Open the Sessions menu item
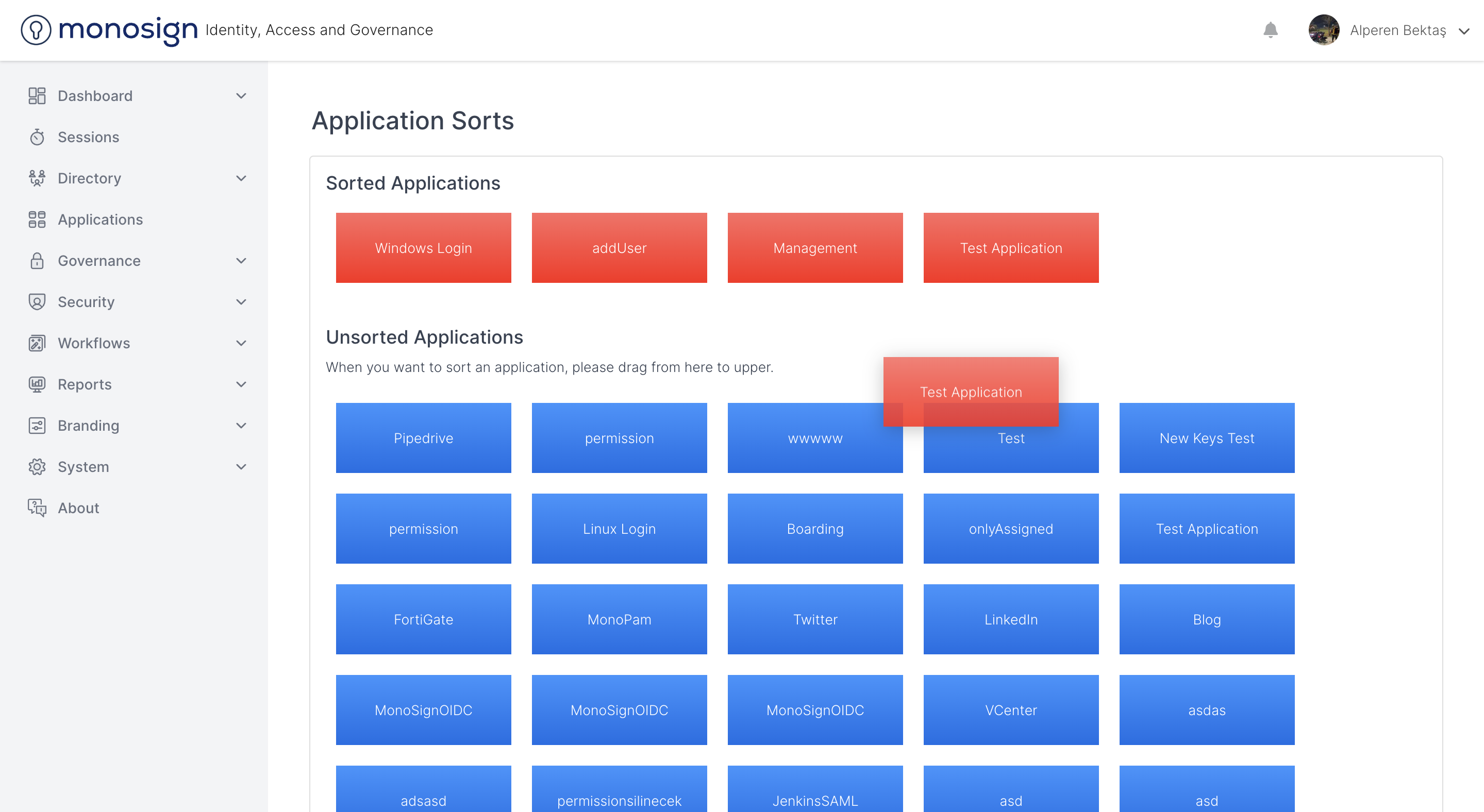The width and height of the screenshot is (1484, 812). point(88,137)
